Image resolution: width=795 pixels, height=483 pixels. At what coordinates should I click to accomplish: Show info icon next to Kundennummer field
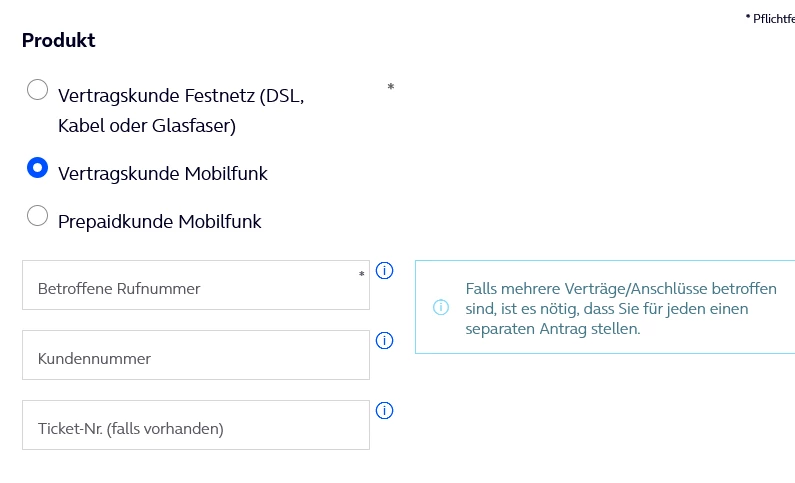click(384, 341)
